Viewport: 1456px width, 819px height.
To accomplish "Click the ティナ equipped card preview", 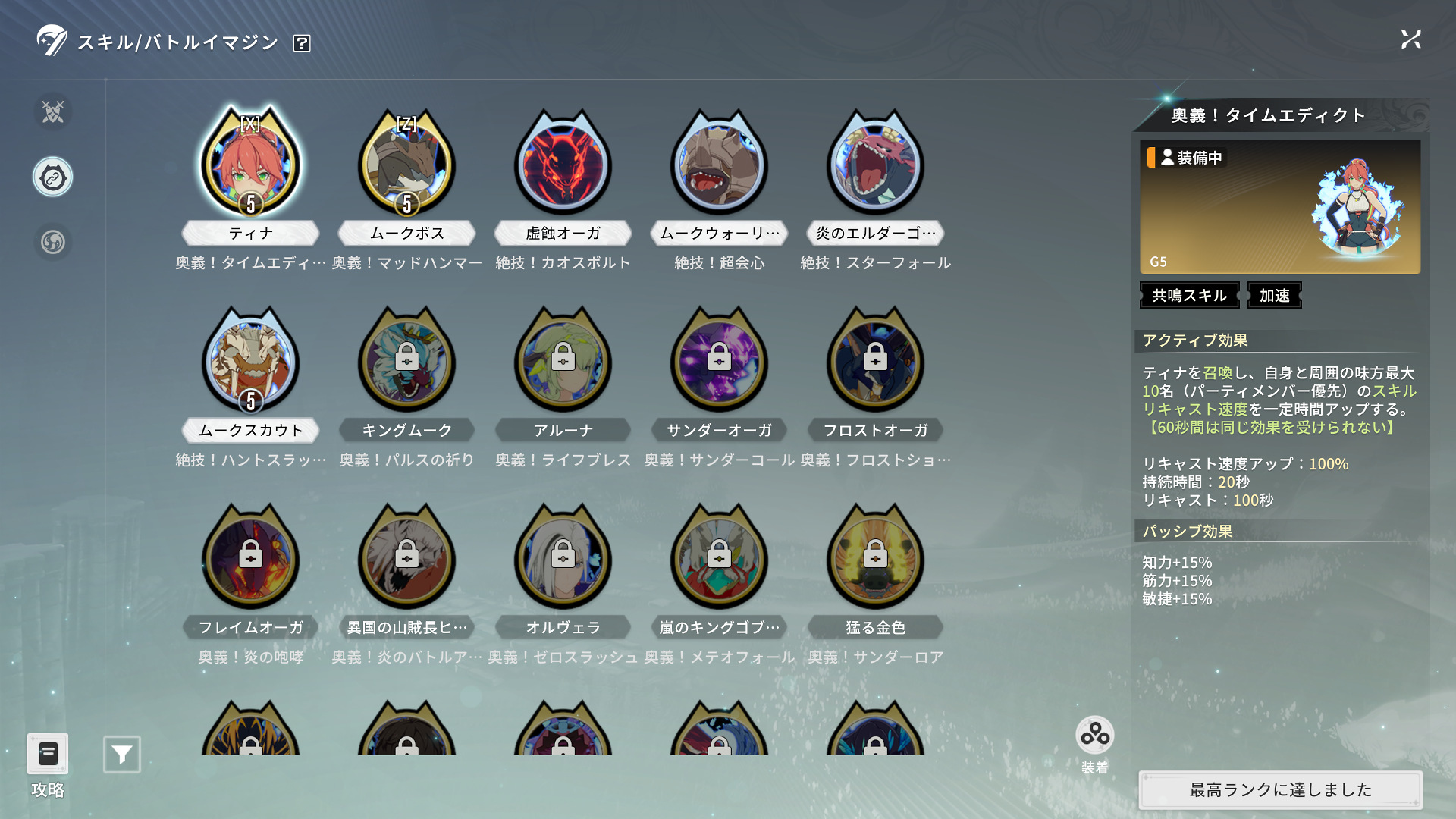I will point(1280,206).
